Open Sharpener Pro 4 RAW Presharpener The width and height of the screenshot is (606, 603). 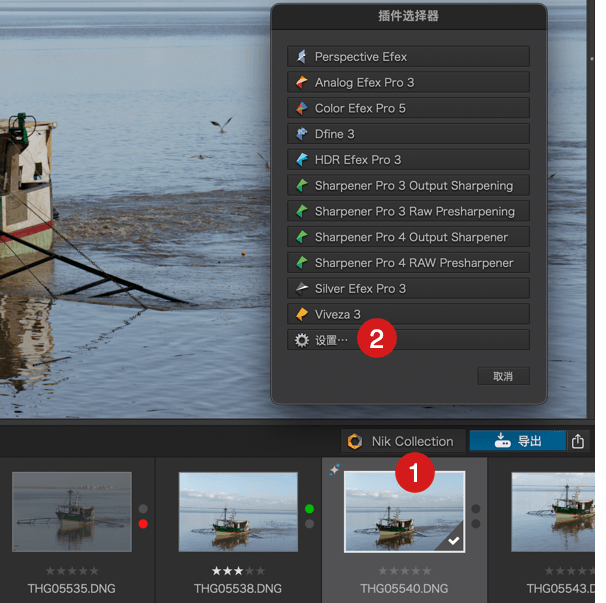408,263
